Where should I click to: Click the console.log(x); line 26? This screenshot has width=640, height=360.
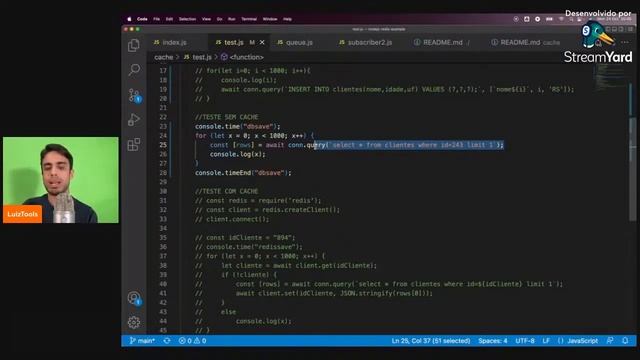point(238,154)
